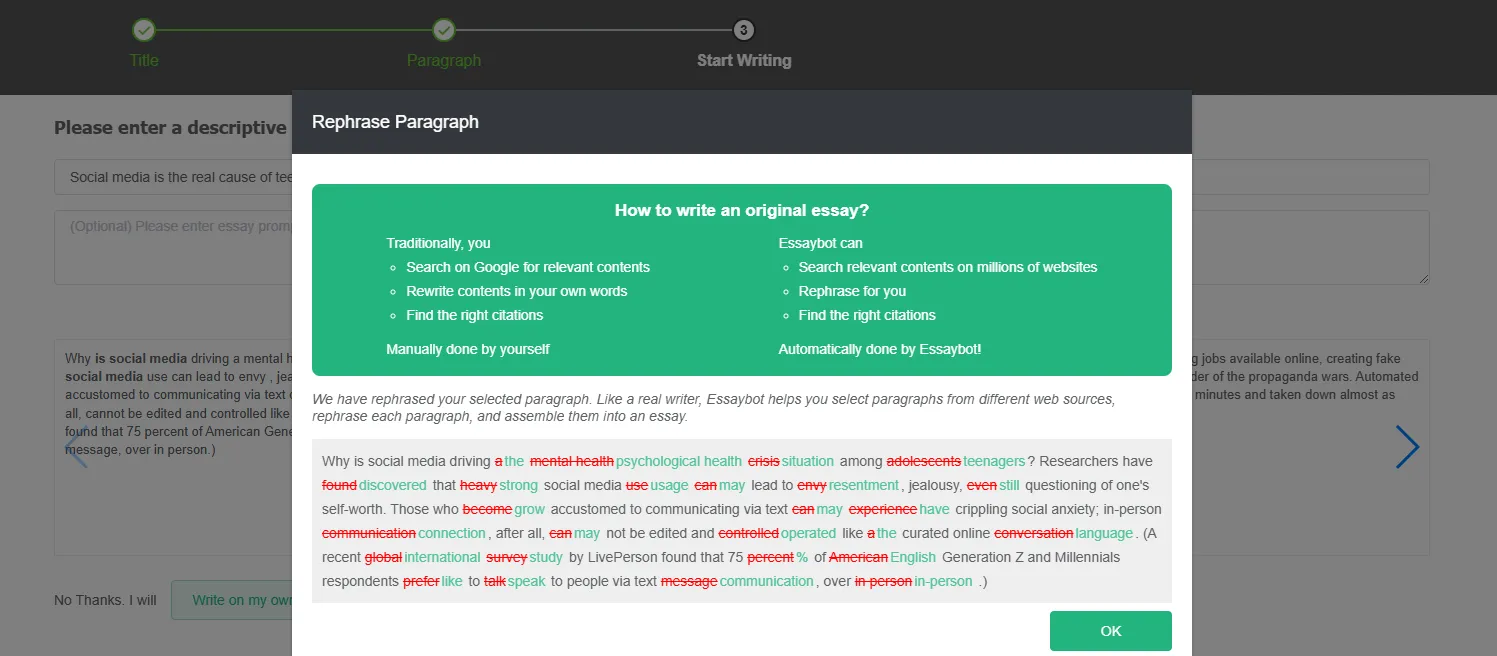Click the green word 'resentment'

coord(864,485)
